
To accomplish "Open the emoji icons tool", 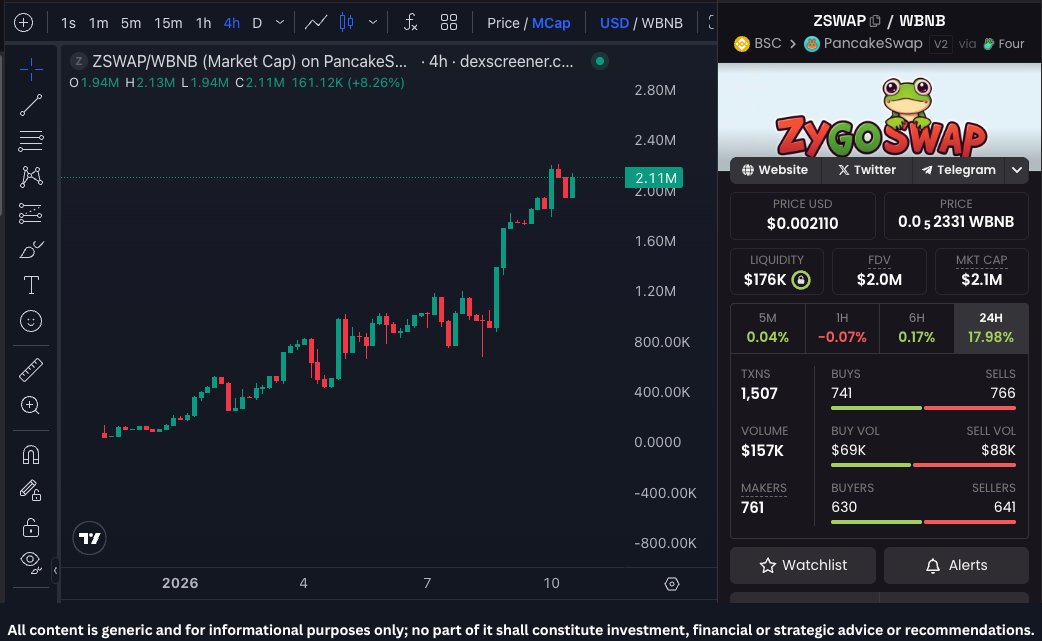I will 31,321.
